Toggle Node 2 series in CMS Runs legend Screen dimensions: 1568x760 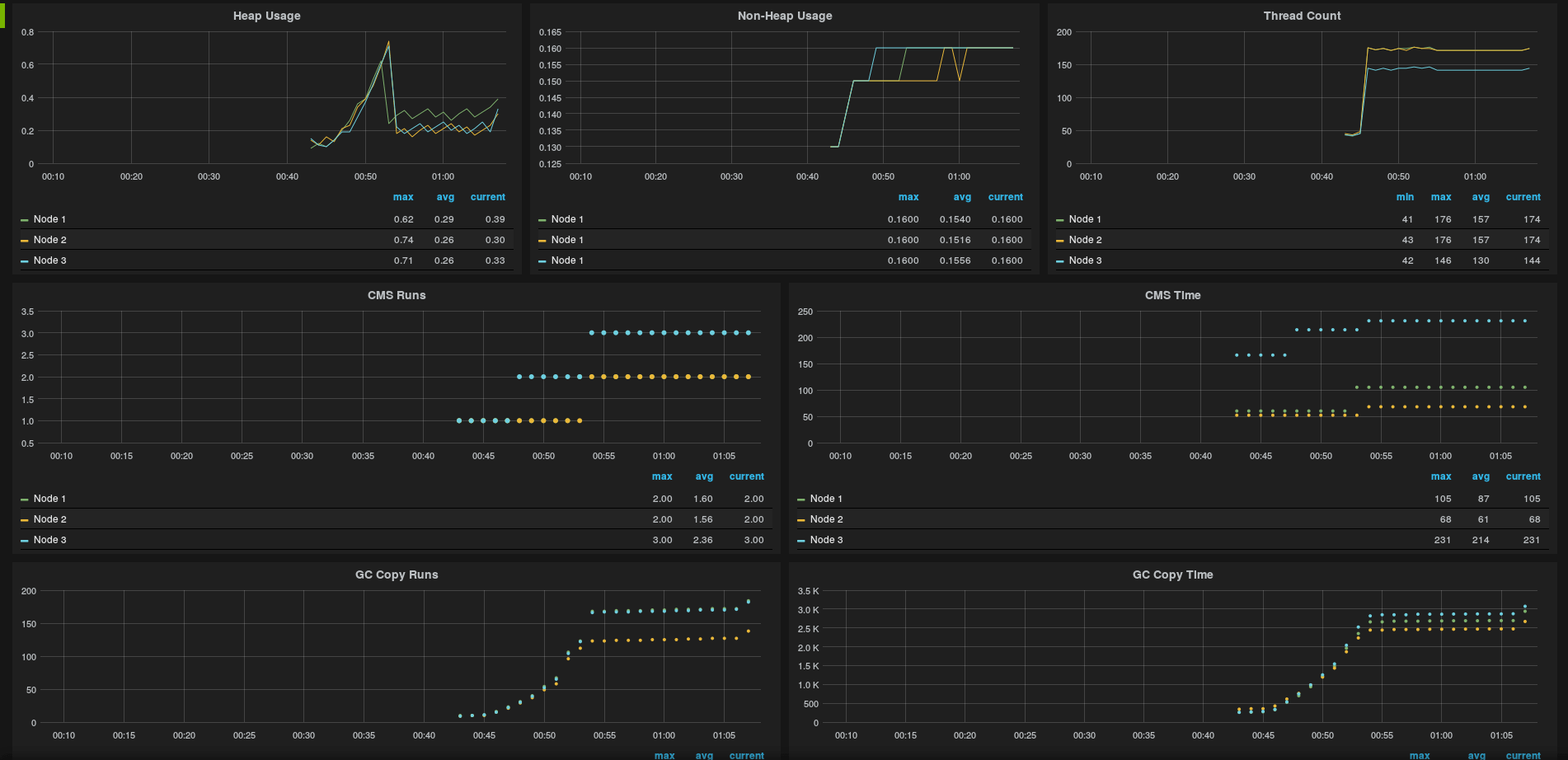click(x=49, y=519)
